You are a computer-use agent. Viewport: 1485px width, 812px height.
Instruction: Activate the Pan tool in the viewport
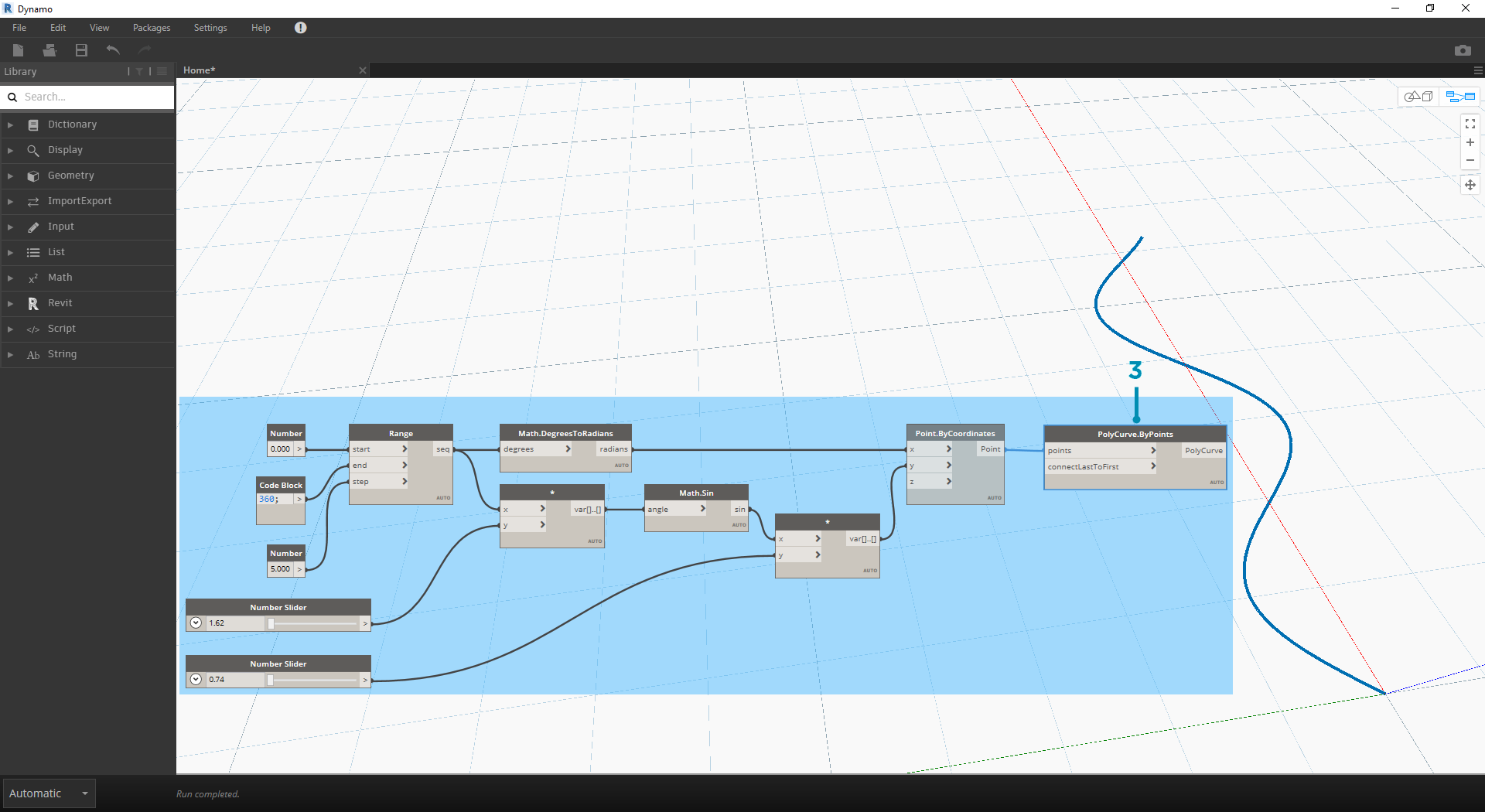1470,185
